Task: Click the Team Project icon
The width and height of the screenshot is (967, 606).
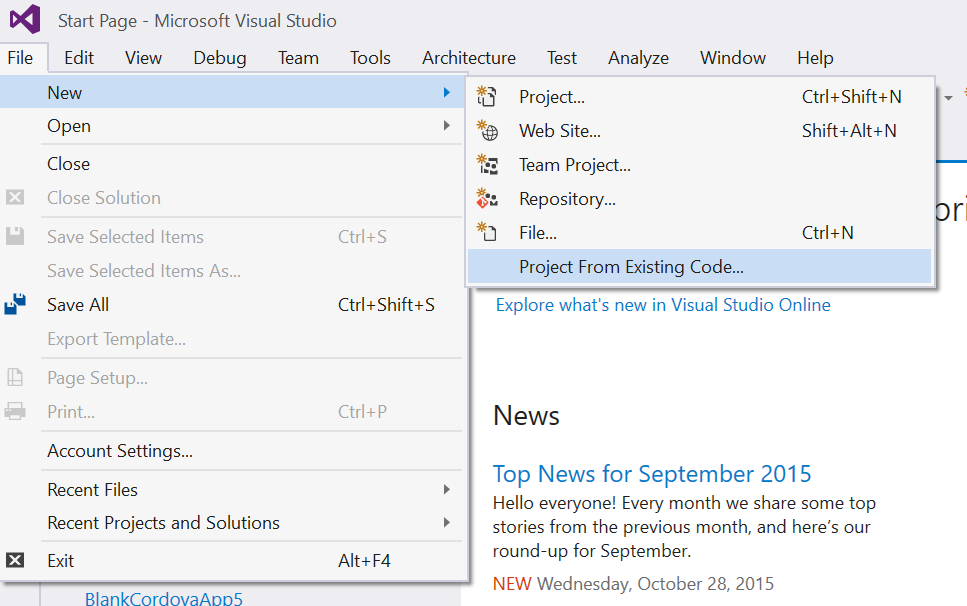Action: [x=487, y=165]
